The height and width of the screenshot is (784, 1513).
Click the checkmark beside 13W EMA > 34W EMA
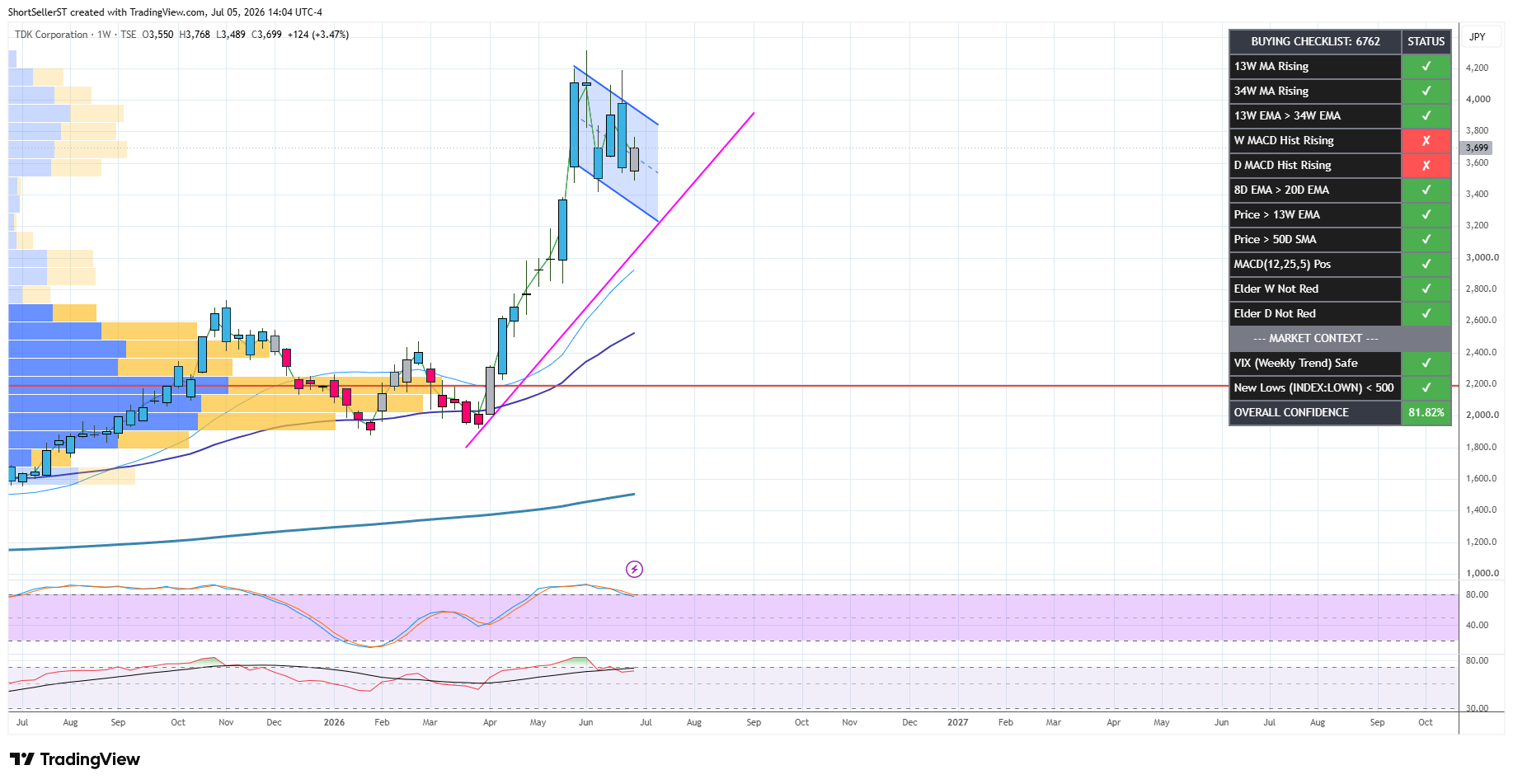pos(1426,115)
